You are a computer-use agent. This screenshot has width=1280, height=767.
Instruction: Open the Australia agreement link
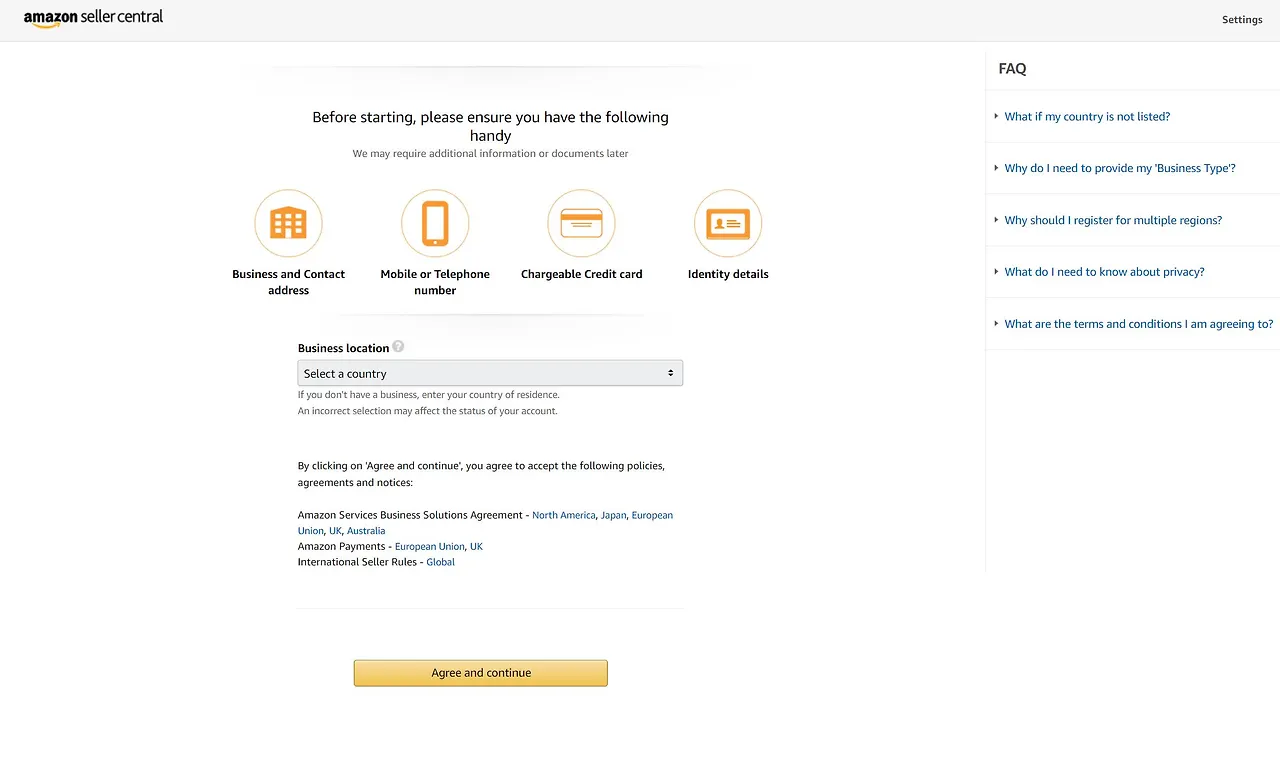(366, 531)
